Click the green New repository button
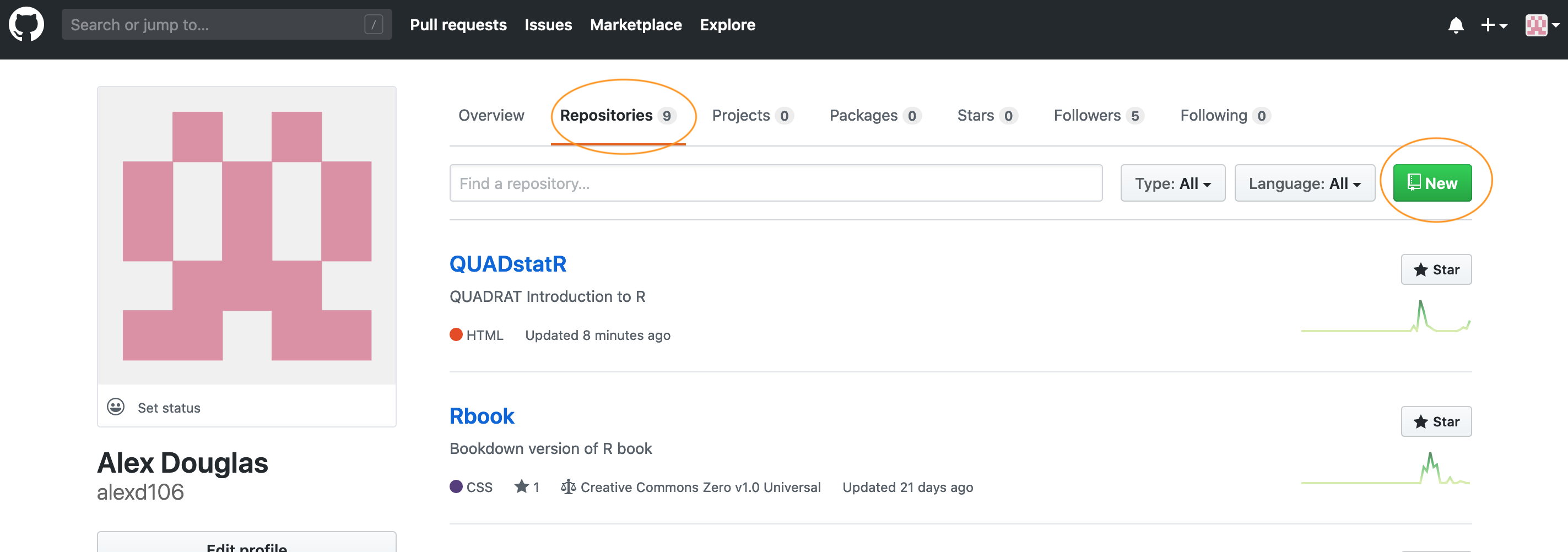This screenshot has width=1568, height=552. pos(1432,183)
